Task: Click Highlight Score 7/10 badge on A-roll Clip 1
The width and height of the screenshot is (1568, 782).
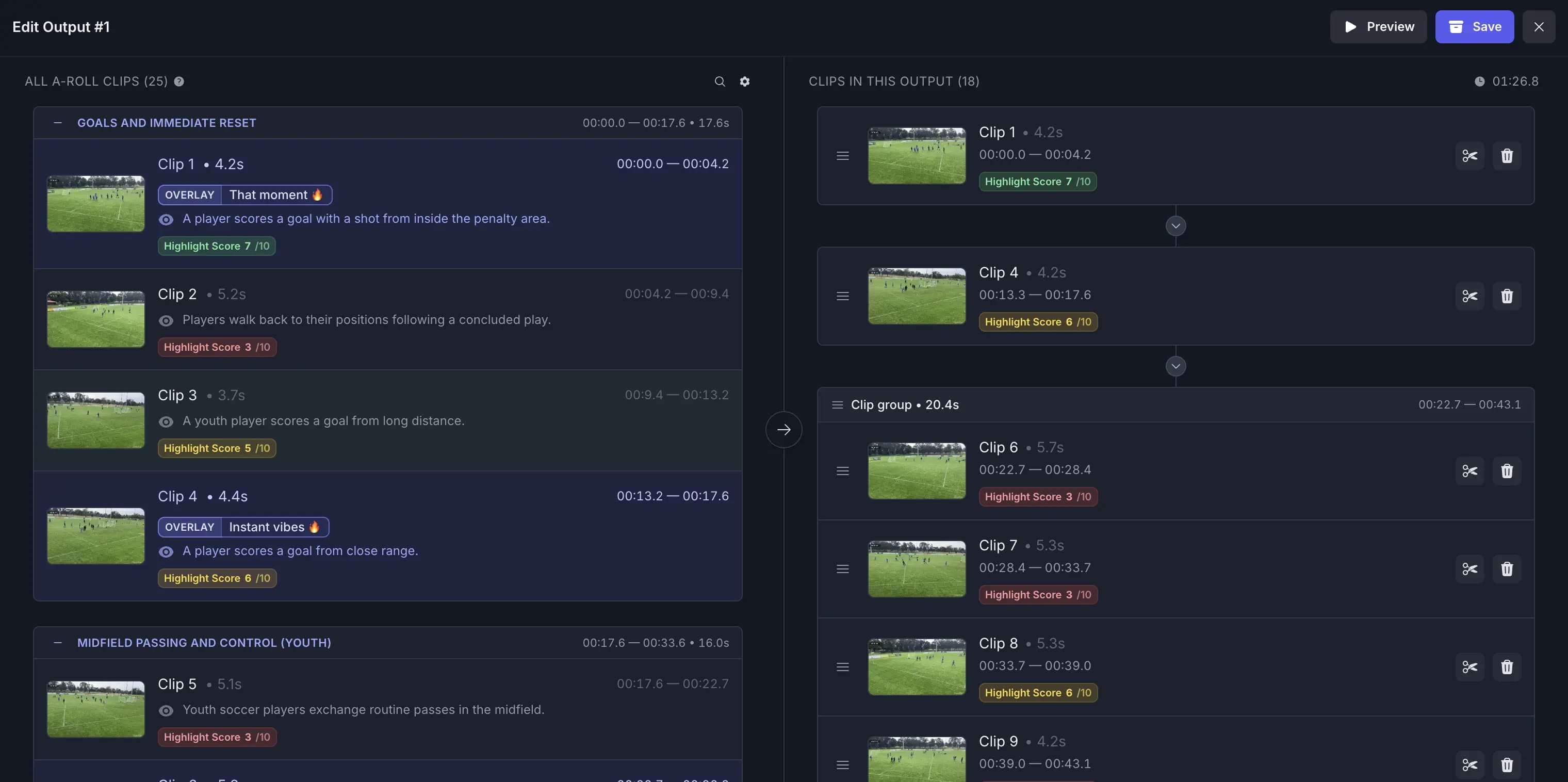Action: pyautogui.click(x=217, y=246)
